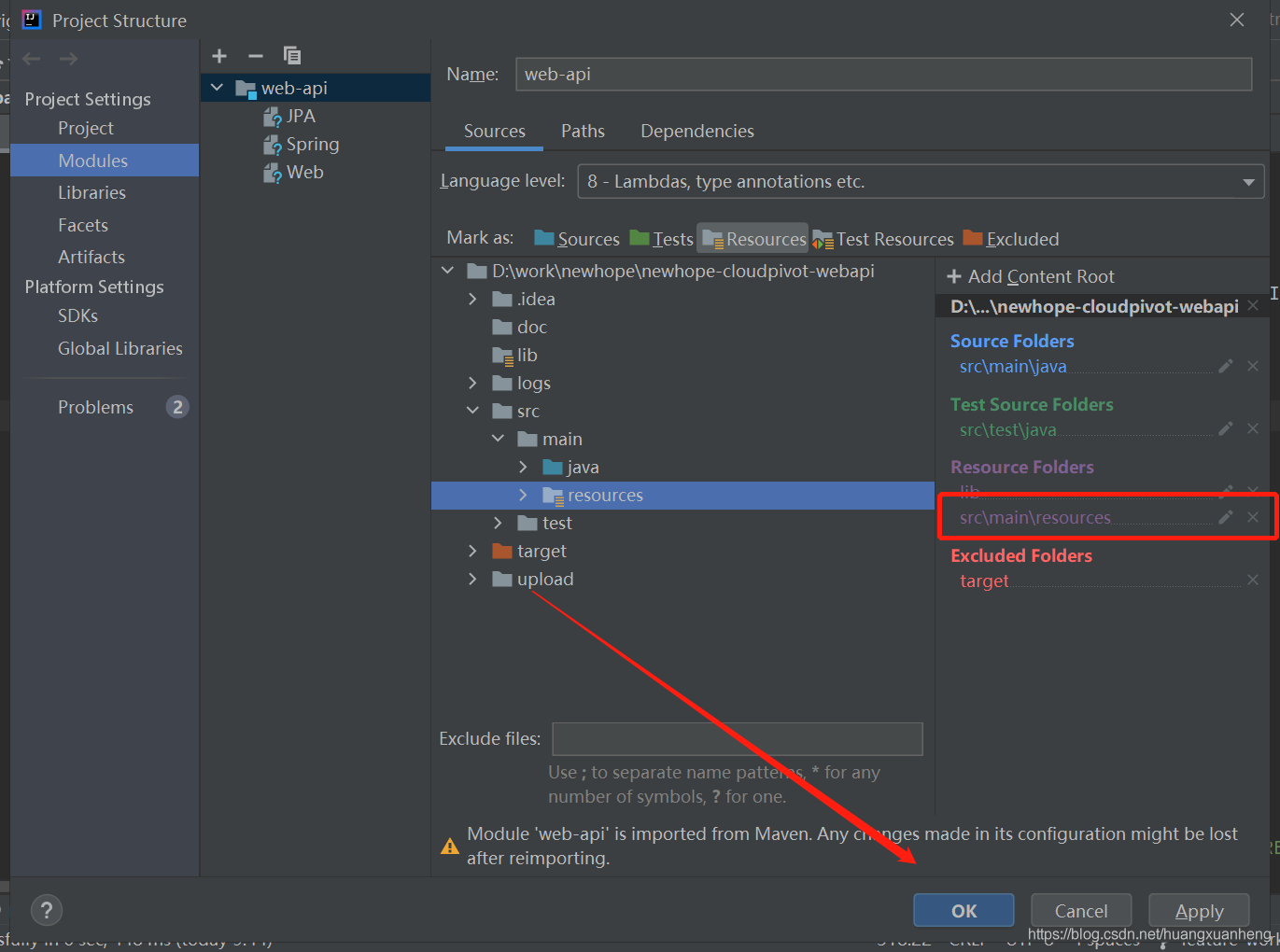Expand the logs folder

pos(472,383)
